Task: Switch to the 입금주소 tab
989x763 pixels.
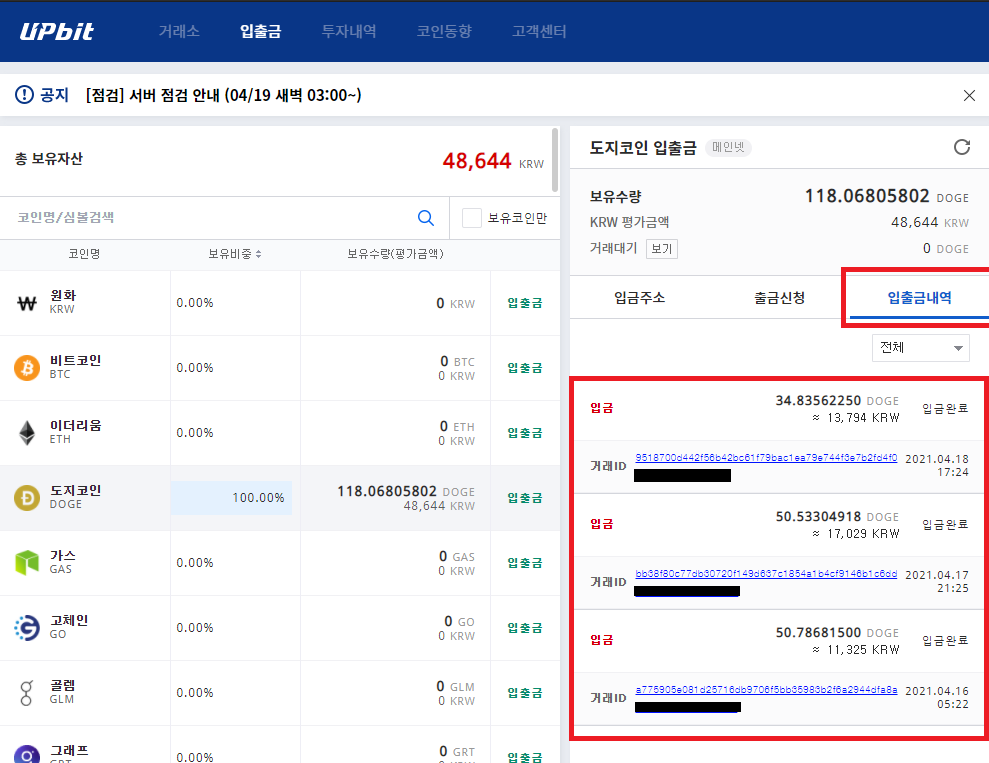Action: [640, 298]
